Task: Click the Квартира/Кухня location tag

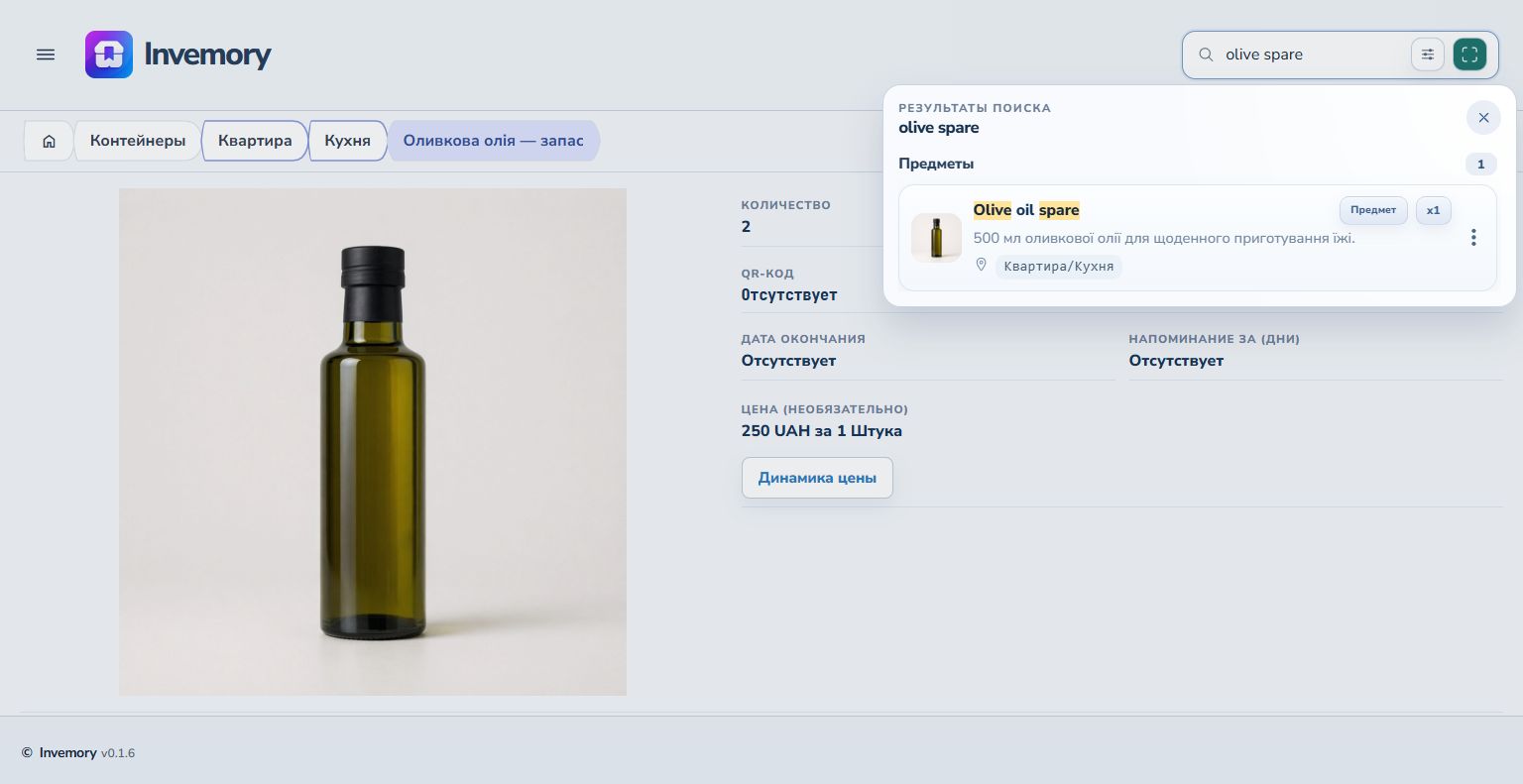Action: tap(1058, 266)
